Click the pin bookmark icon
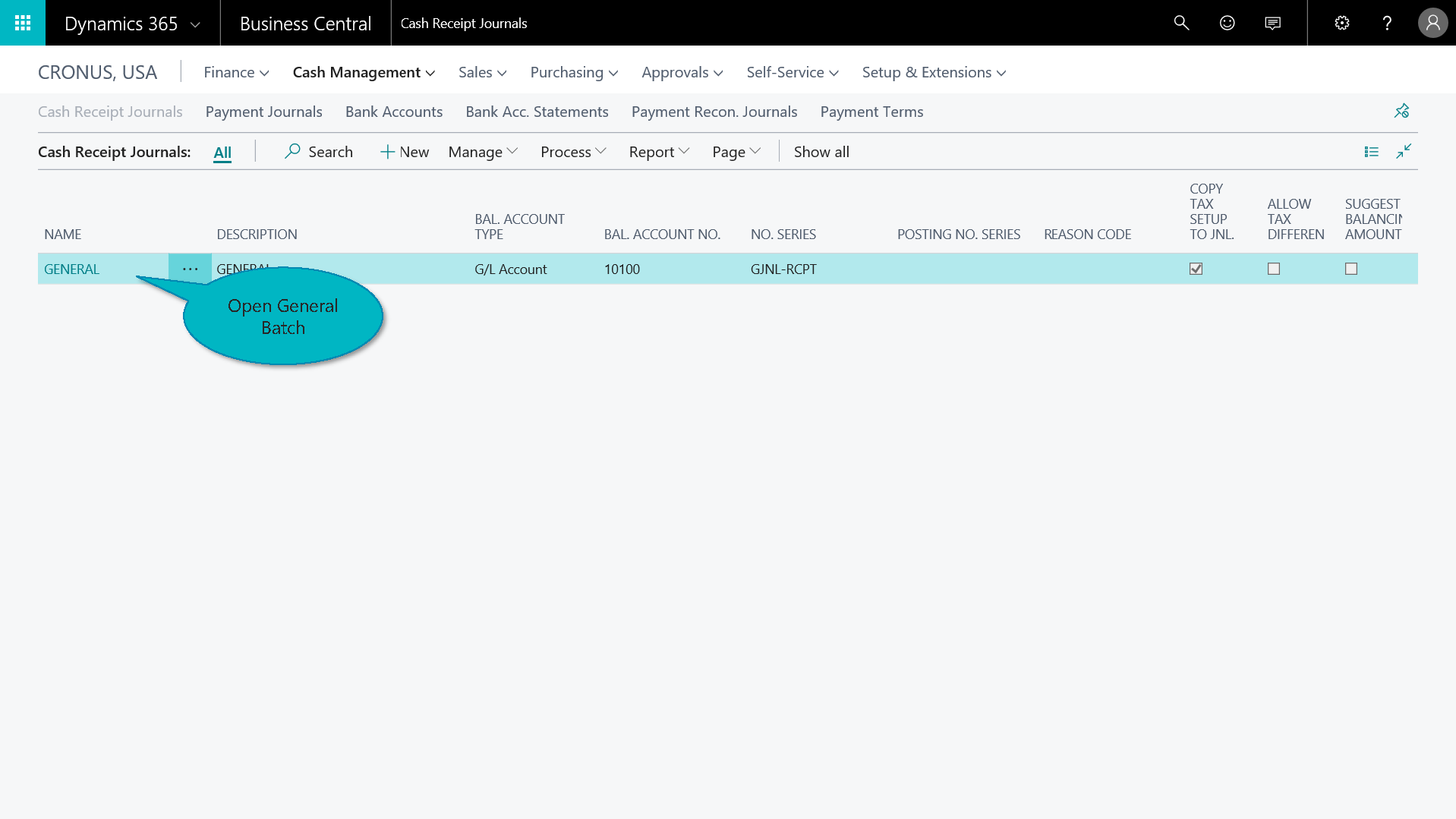Viewport: 1456px width, 819px height. point(1401,111)
